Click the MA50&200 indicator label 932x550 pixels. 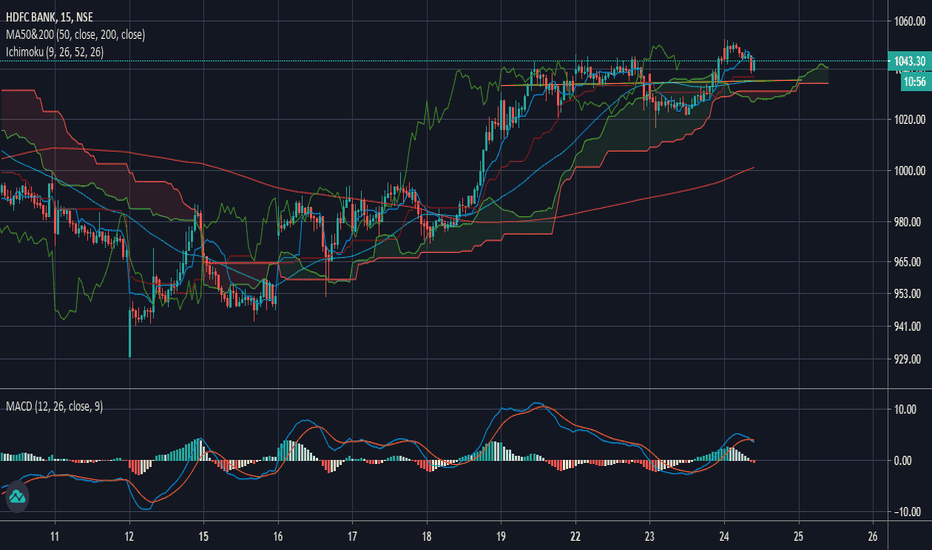[x=75, y=34]
